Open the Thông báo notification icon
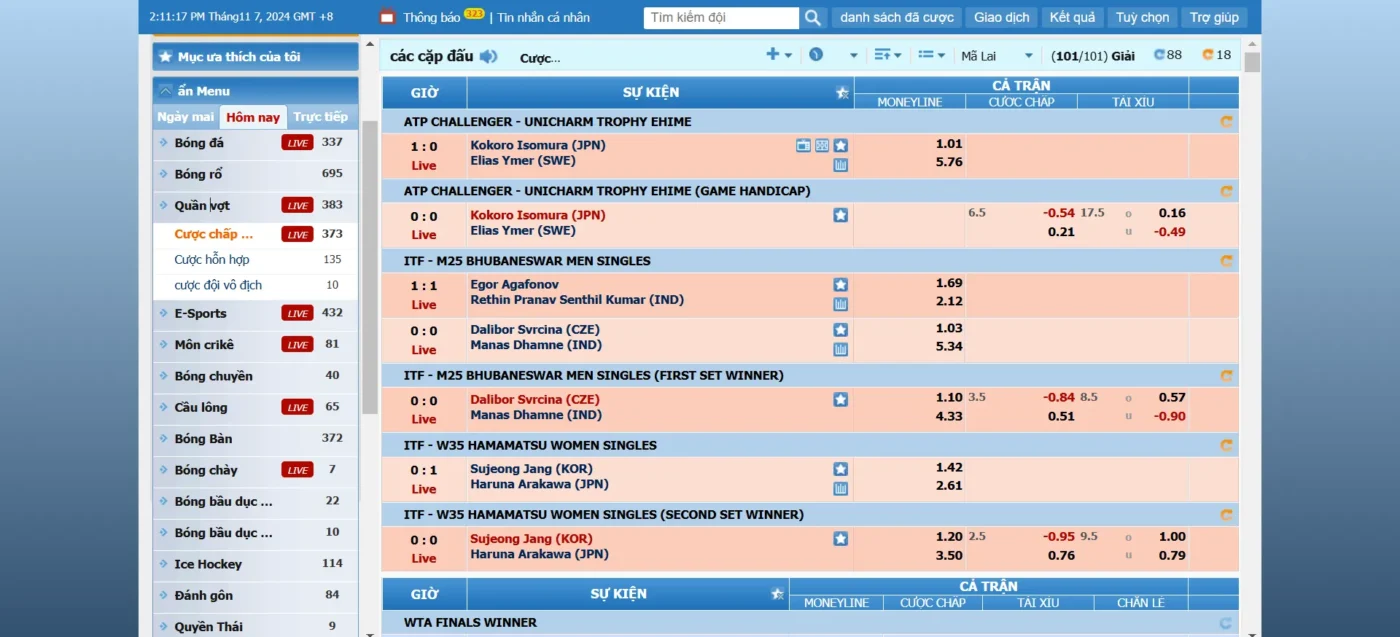Viewport: 1400px width, 637px height. pos(387,17)
